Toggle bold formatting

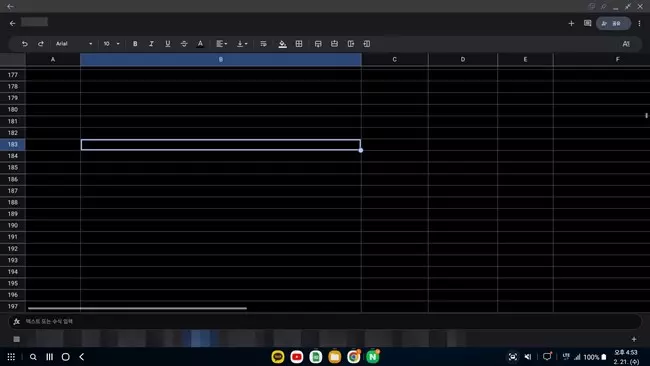[x=135, y=44]
